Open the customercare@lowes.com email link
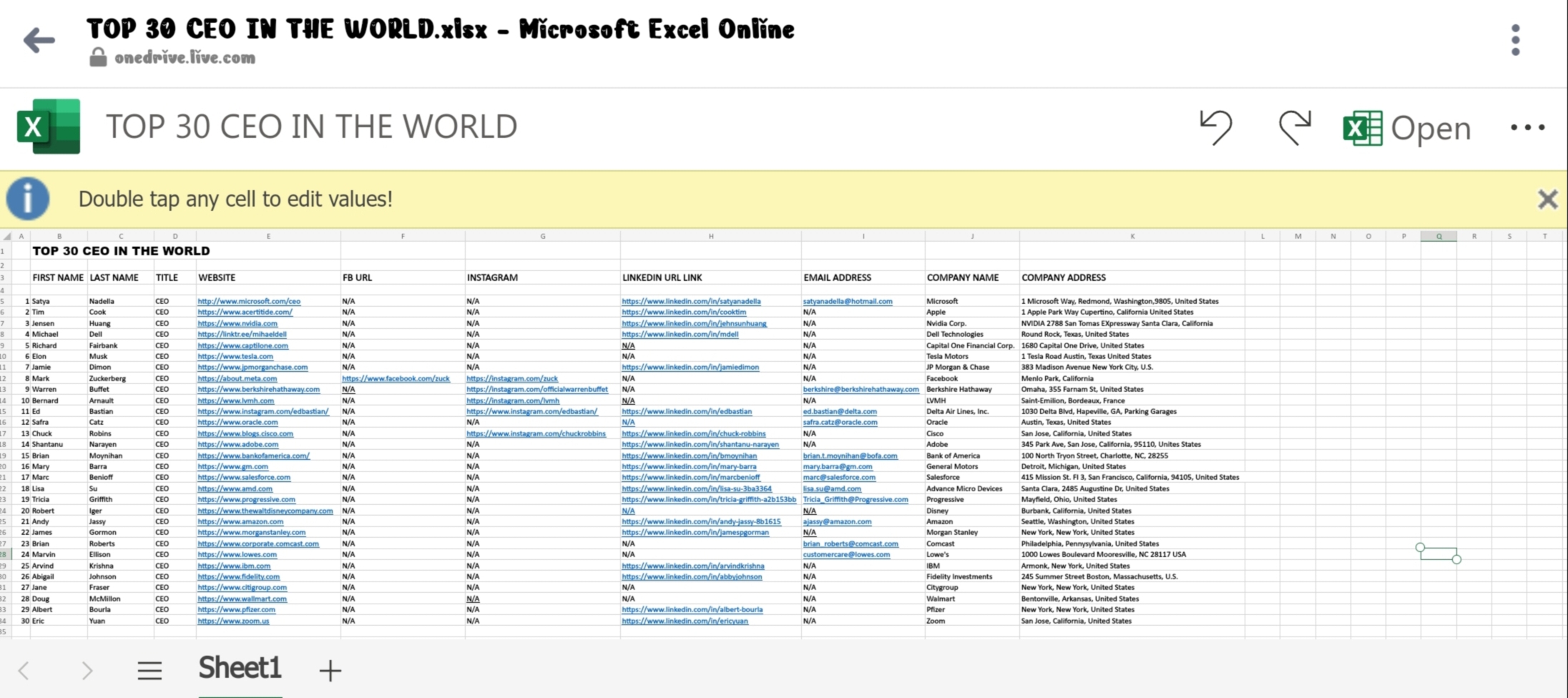 click(846, 554)
